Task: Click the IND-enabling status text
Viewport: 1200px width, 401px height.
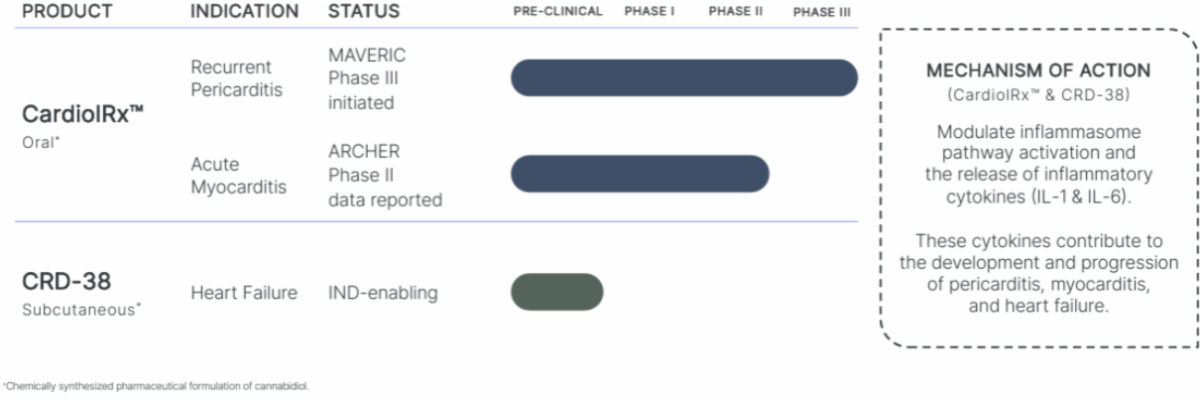Action: pos(383,293)
